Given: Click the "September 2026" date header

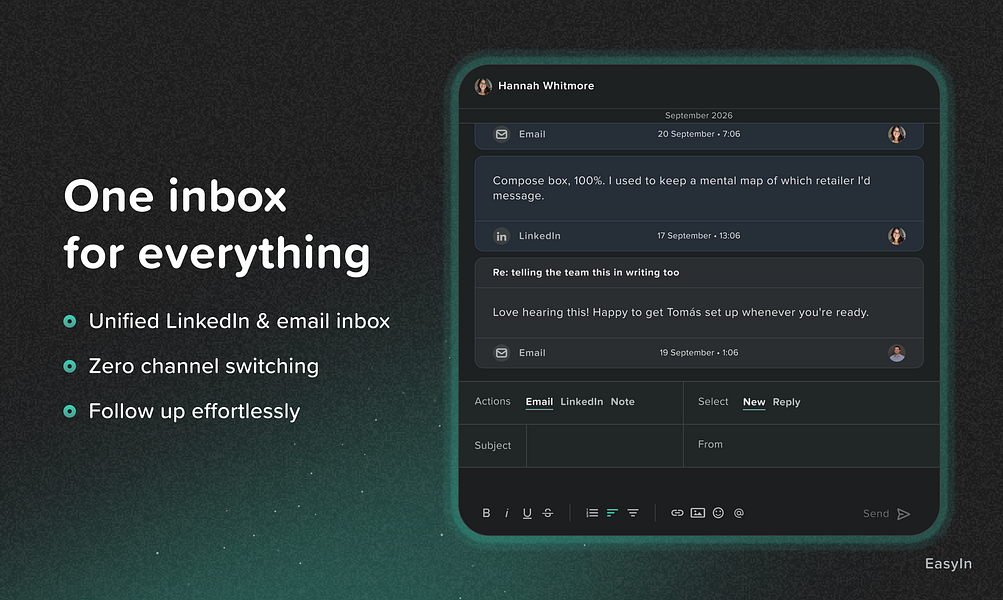Looking at the screenshot, I should [699, 116].
